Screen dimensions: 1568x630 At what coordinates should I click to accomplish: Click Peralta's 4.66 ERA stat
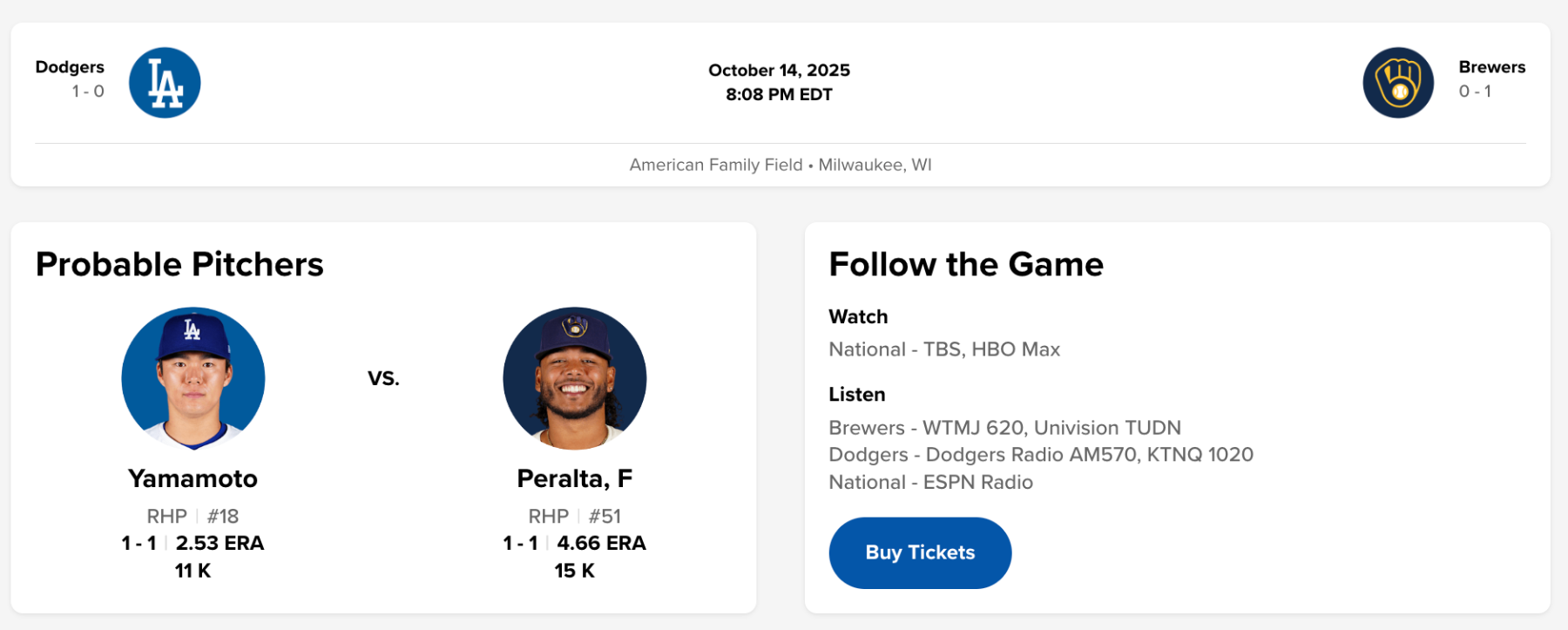tap(601, 543)
